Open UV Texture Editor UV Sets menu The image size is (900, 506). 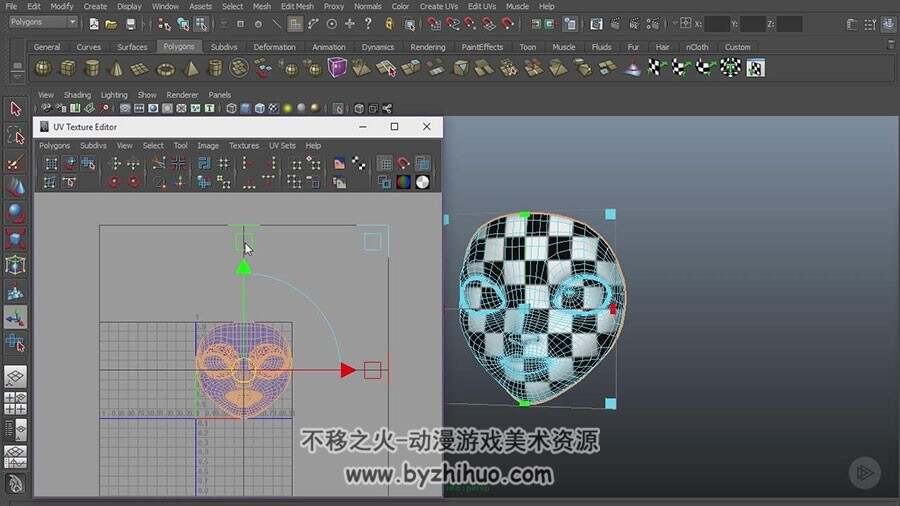[282, 146]
